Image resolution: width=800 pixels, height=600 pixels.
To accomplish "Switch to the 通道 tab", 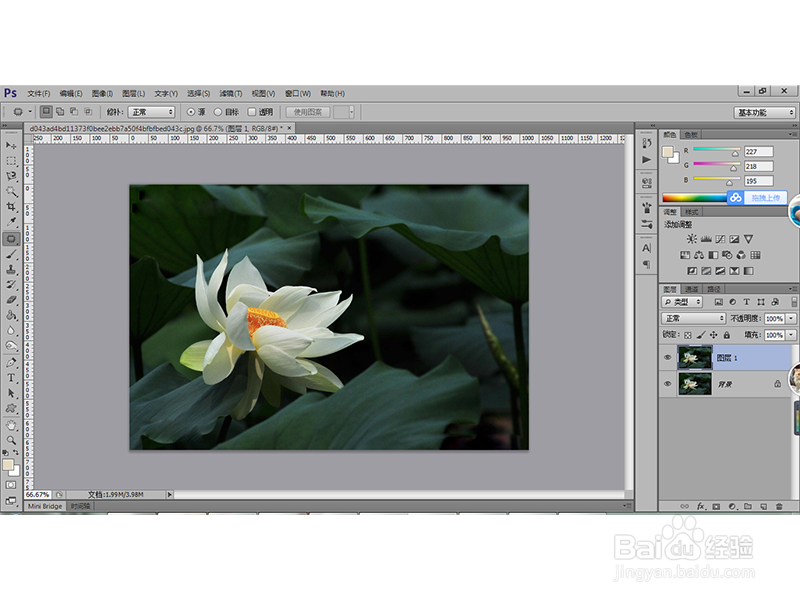I will (x=691, y=289).
